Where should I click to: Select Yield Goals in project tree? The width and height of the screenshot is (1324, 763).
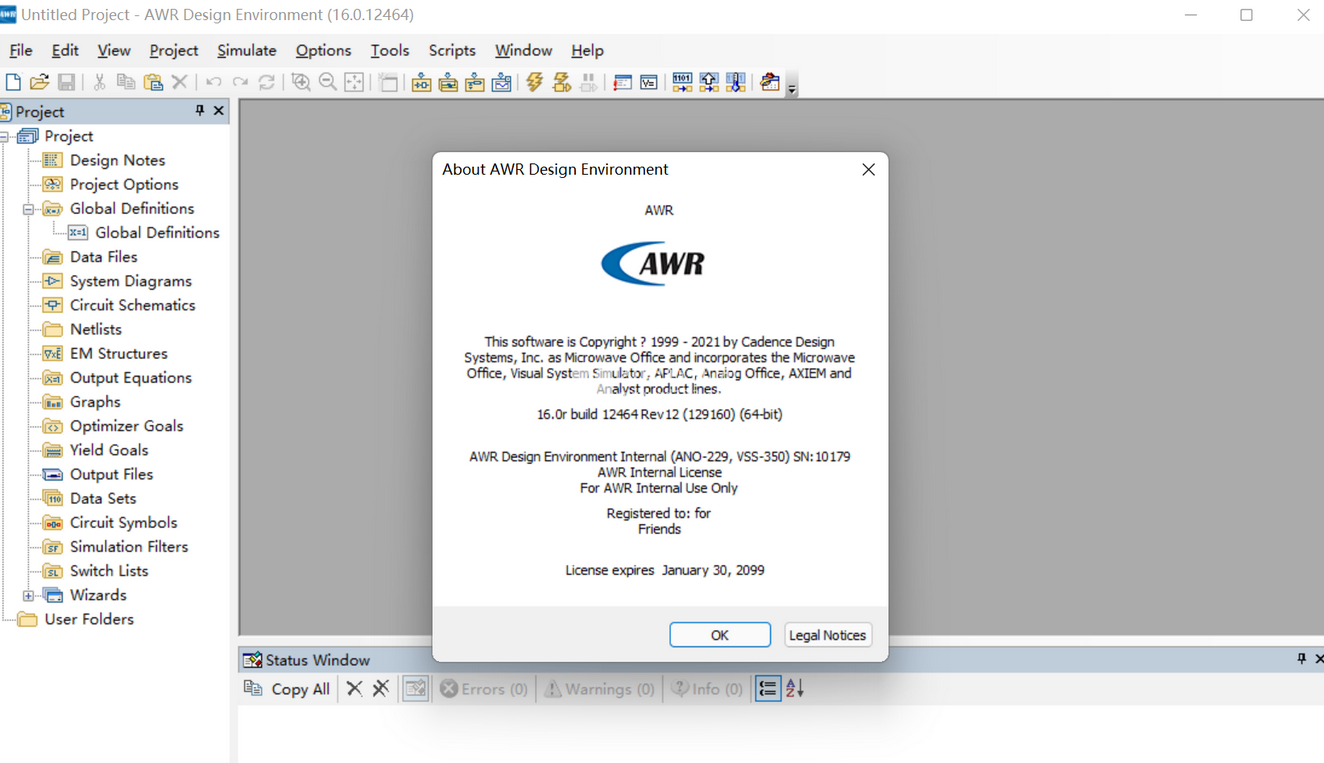point(109,450)
